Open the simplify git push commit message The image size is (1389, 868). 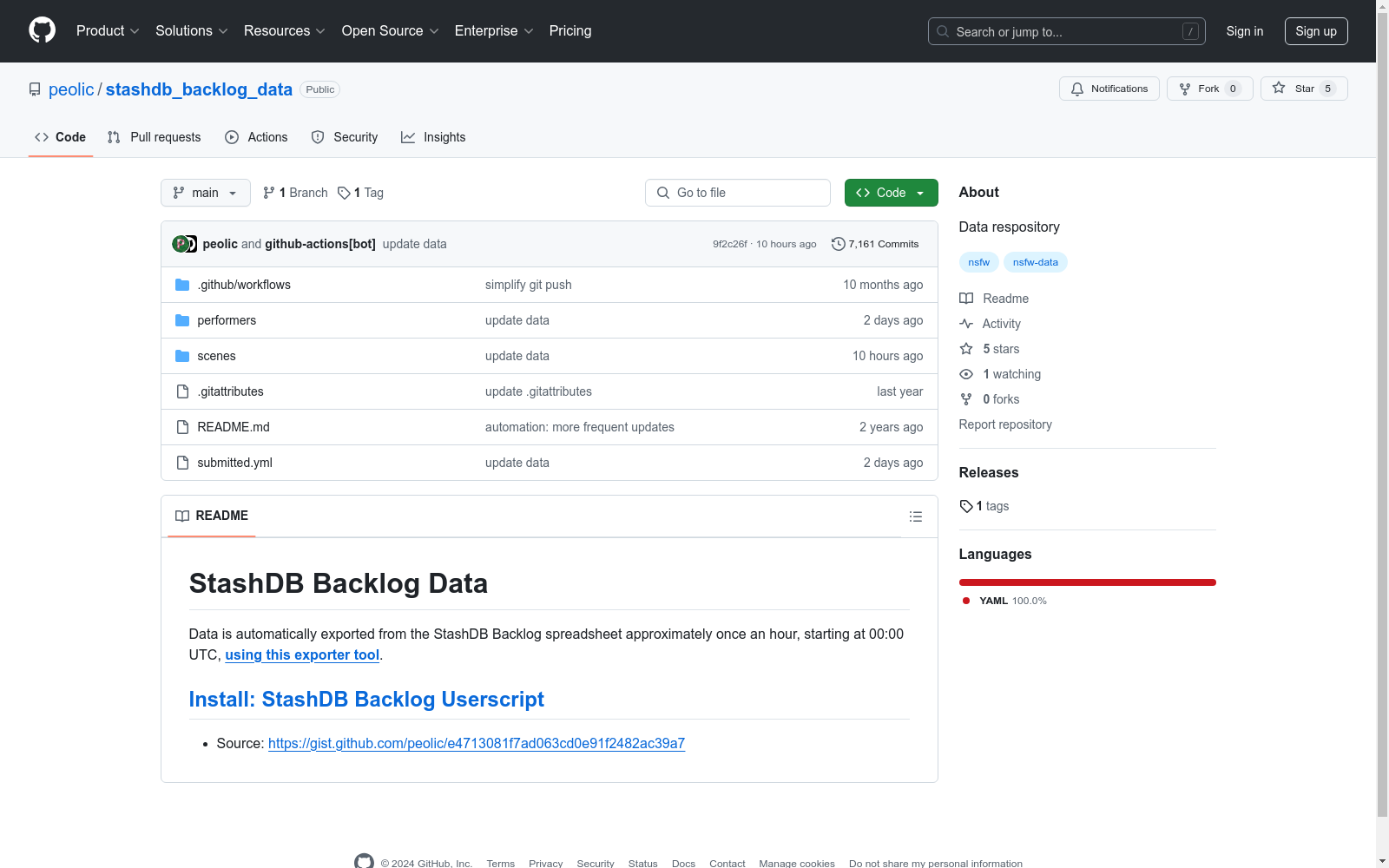pyautogui.click(x=529, y=285)
